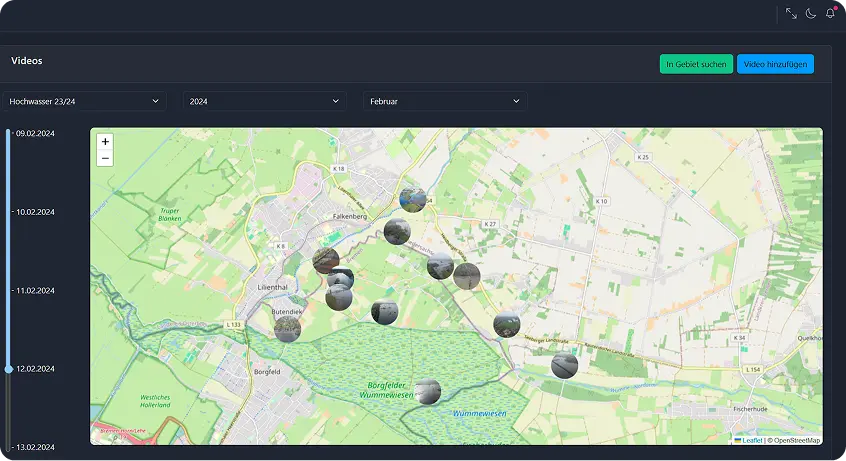846x461 pixels.
Task: Select the 13.02.2024 timeline date
Action: coord(35,447)
